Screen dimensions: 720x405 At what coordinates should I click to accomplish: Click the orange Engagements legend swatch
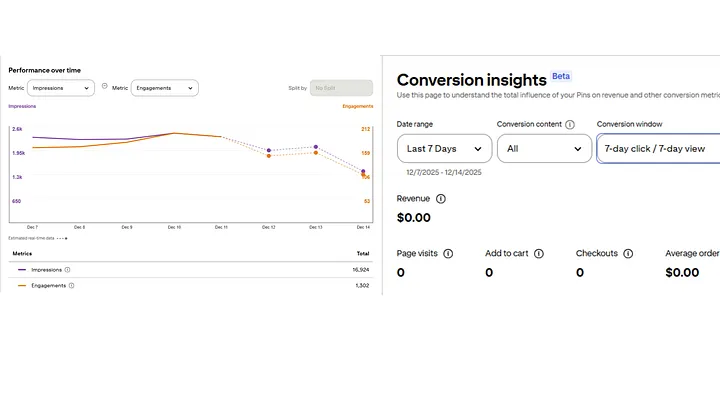click(22, 285)
